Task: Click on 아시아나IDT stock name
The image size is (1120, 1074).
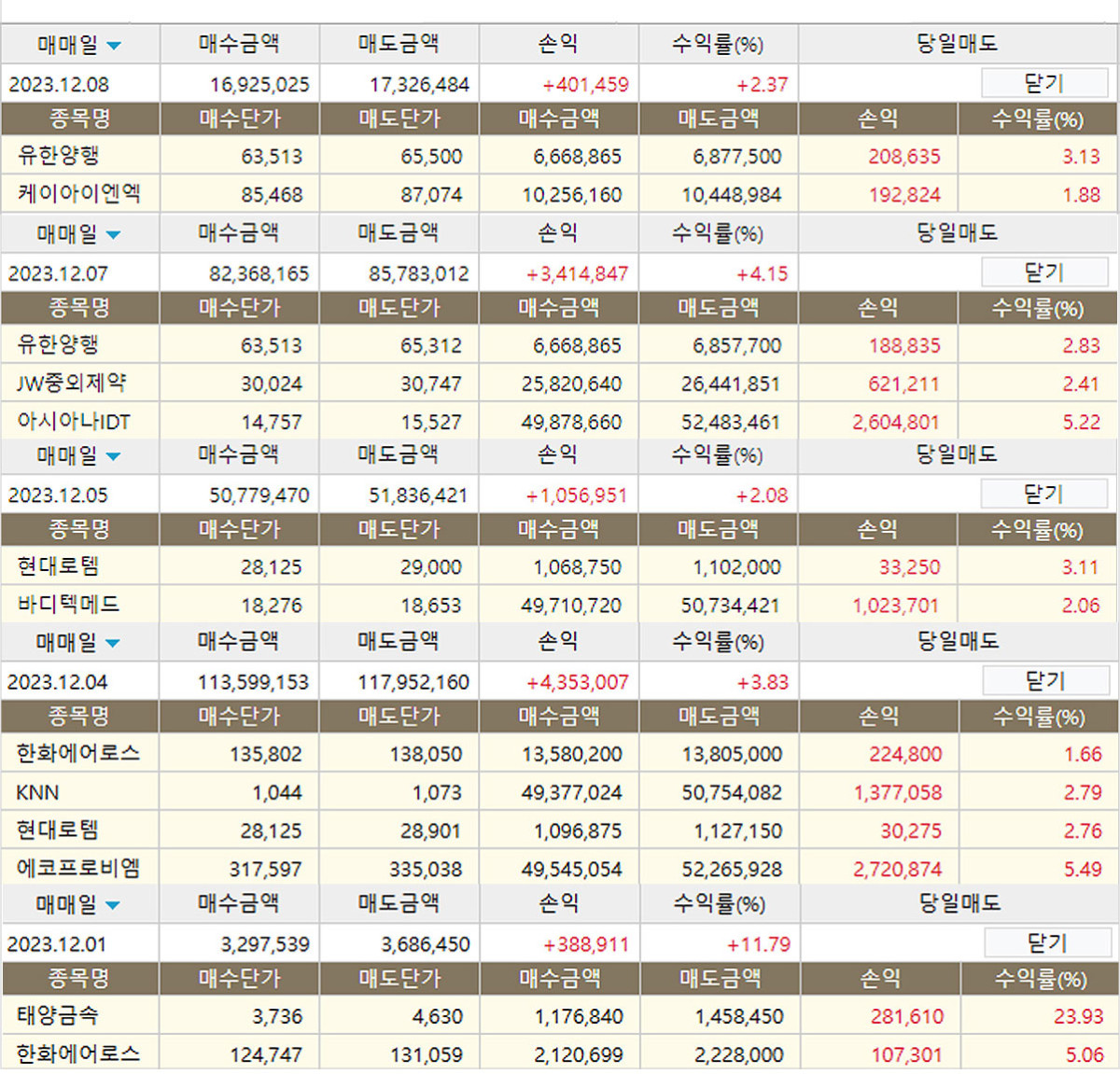Action: [73, 422]
